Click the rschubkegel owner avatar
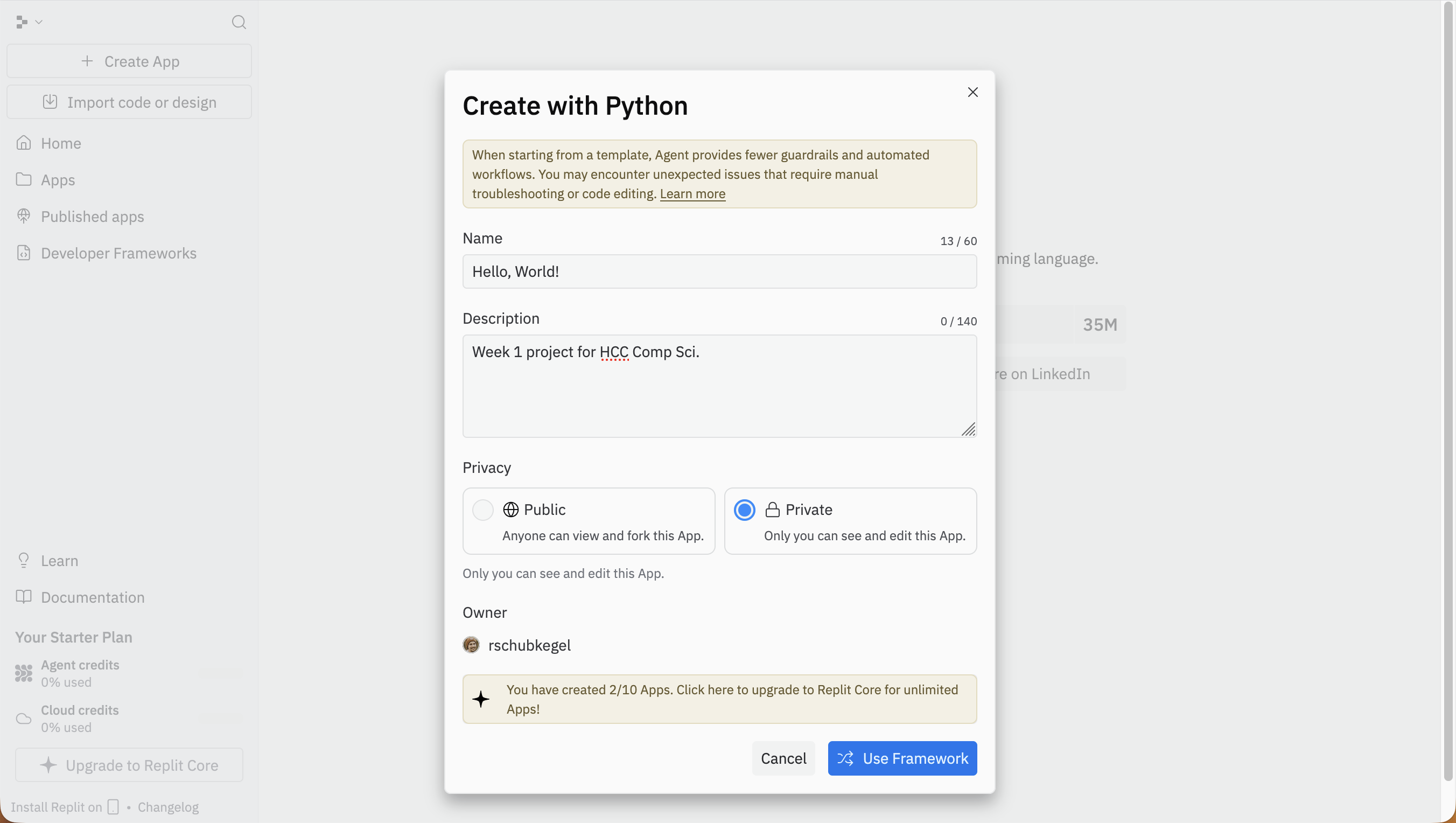The image size is (1456, 823). 472,644
